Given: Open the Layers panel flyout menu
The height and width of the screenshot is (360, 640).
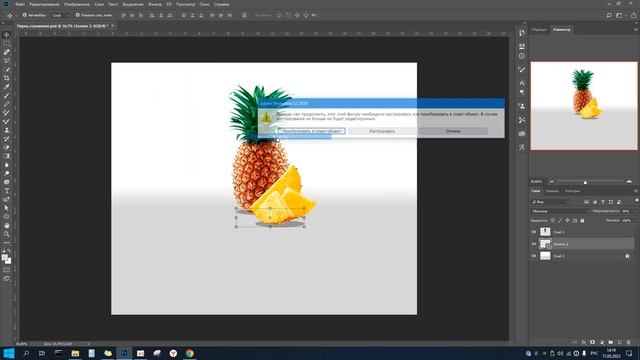Looking at the screenshot, I should 636,191.
